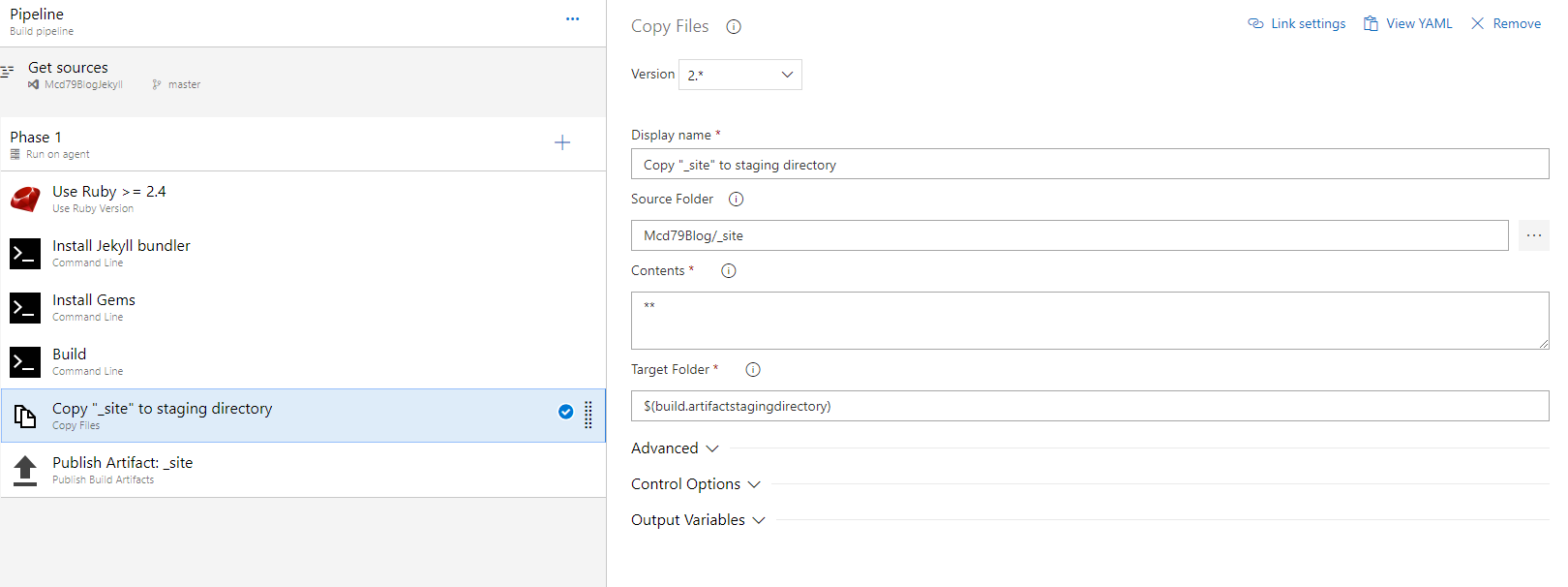This screenshot has height=587, width=1568.
Task: Browse source folder with ellipsis button
Action: 1533,235
